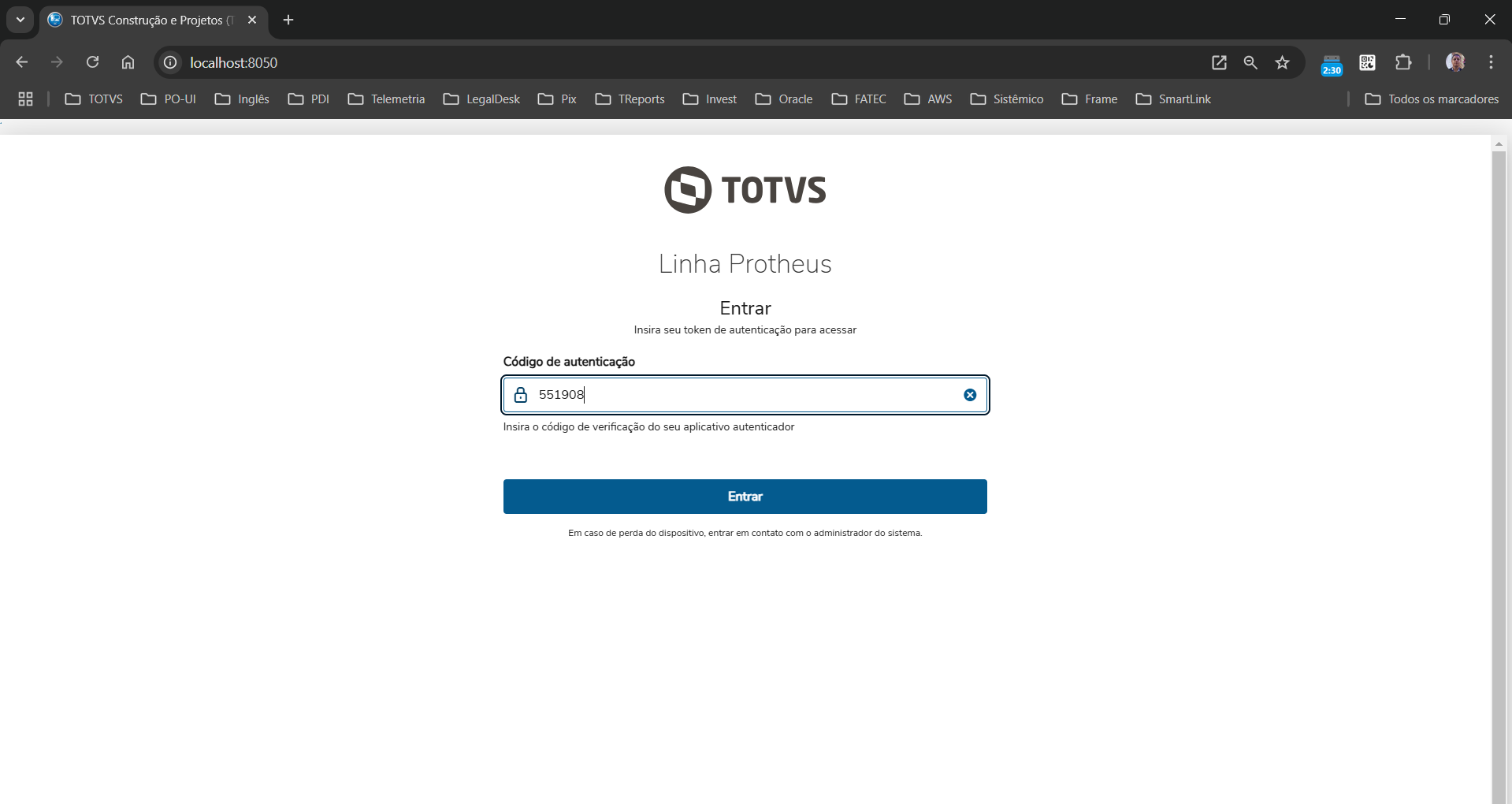
Task: Clear the authentication code field
Action: (x=970, y=395)
